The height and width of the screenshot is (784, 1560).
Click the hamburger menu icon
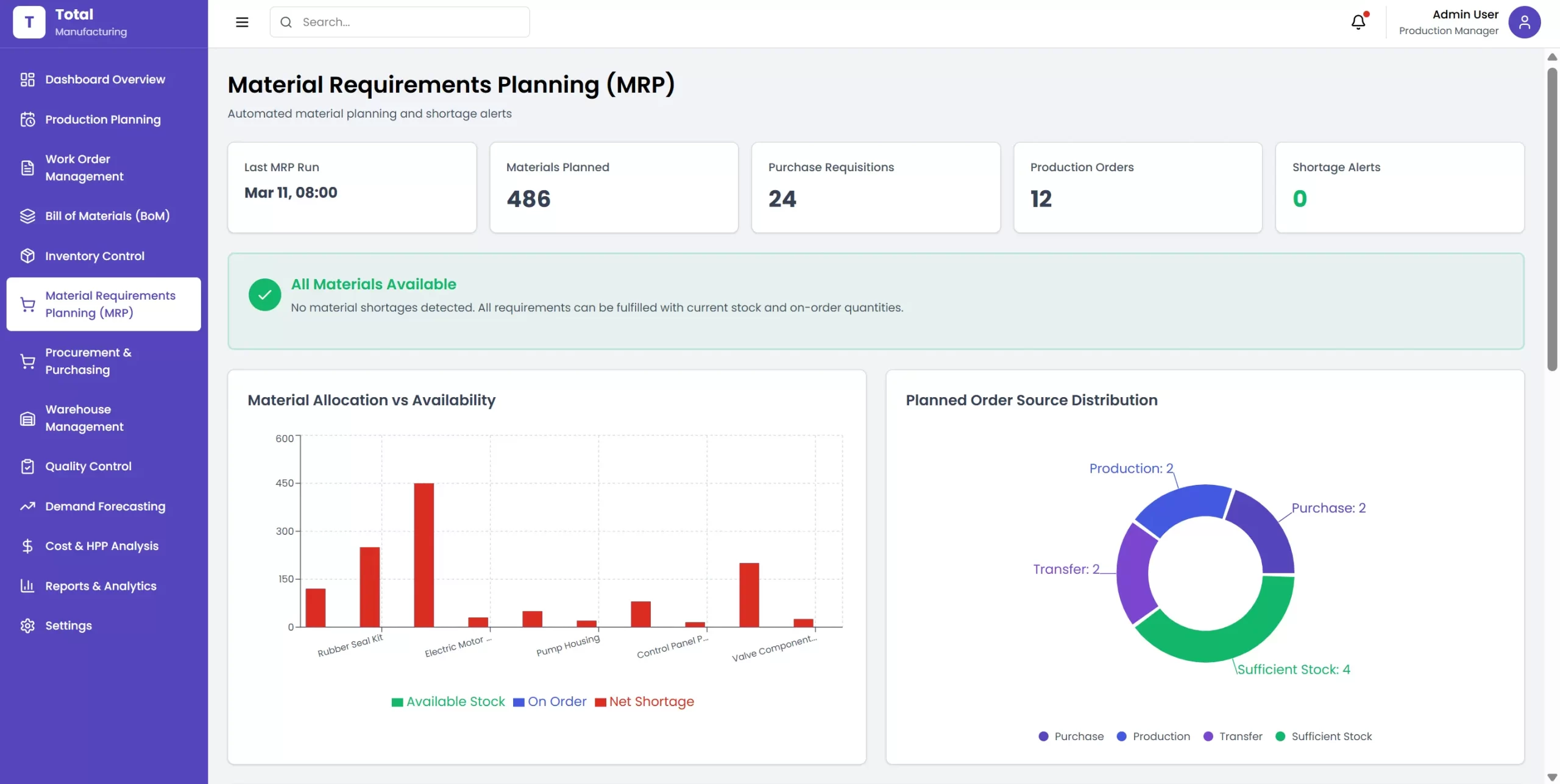pyautogui.click(x=242, y=23)
